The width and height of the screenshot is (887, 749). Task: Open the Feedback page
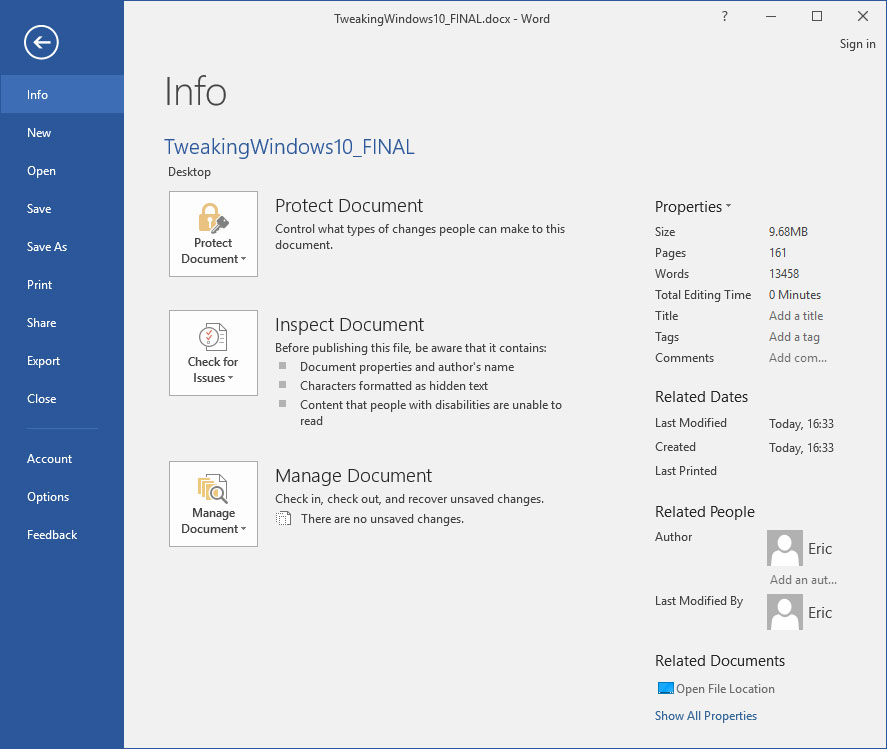tap(62, 535)
